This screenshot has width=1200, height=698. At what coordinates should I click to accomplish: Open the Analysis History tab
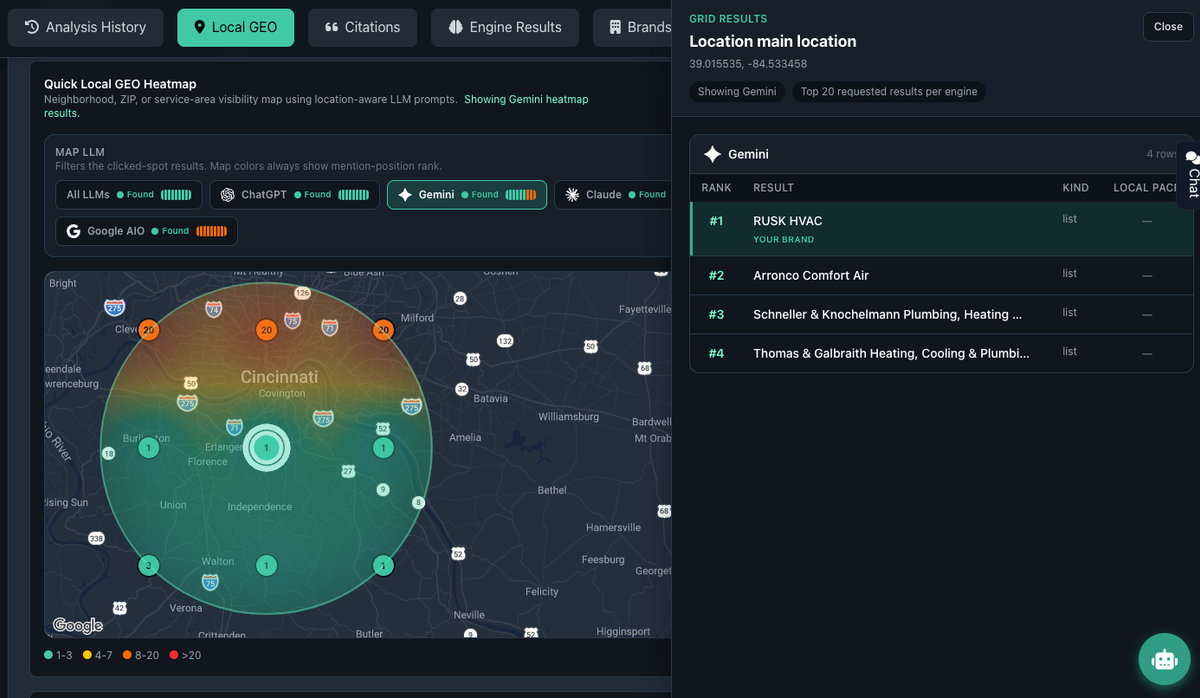pos(85,27)
